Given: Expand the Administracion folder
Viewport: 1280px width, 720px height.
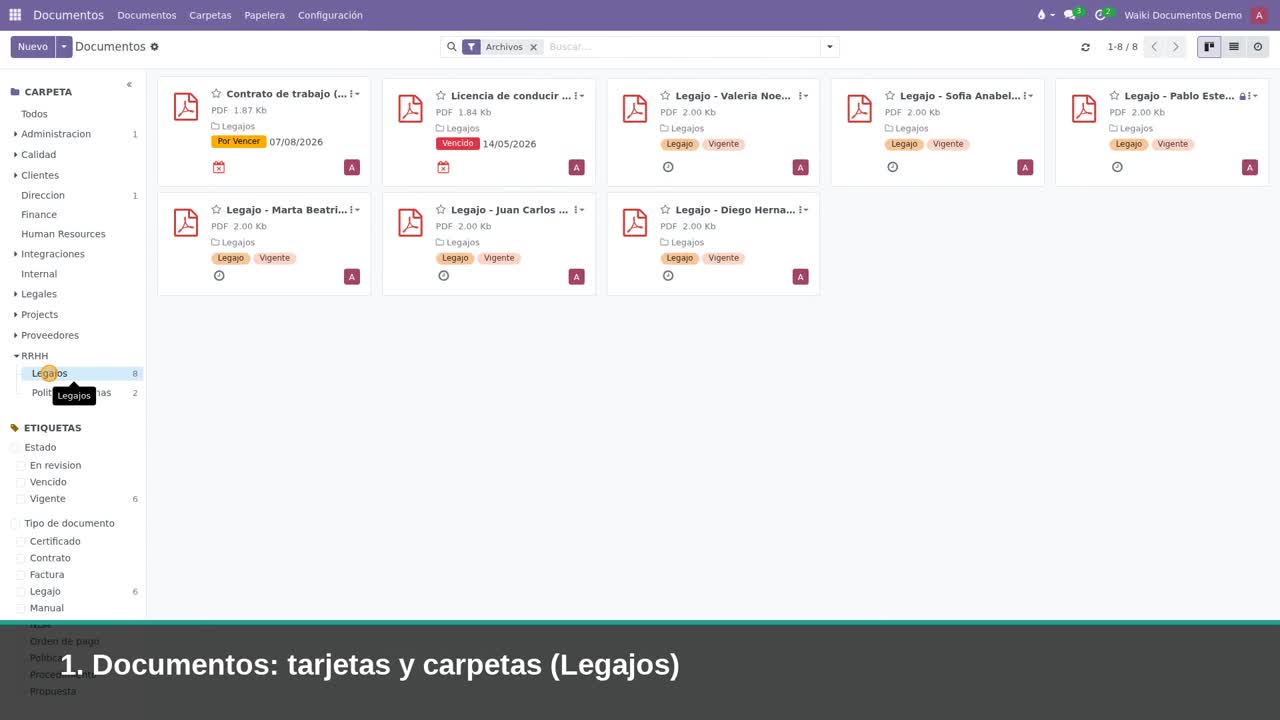Looking at the screenshot, I should click(x=15, y=134).
